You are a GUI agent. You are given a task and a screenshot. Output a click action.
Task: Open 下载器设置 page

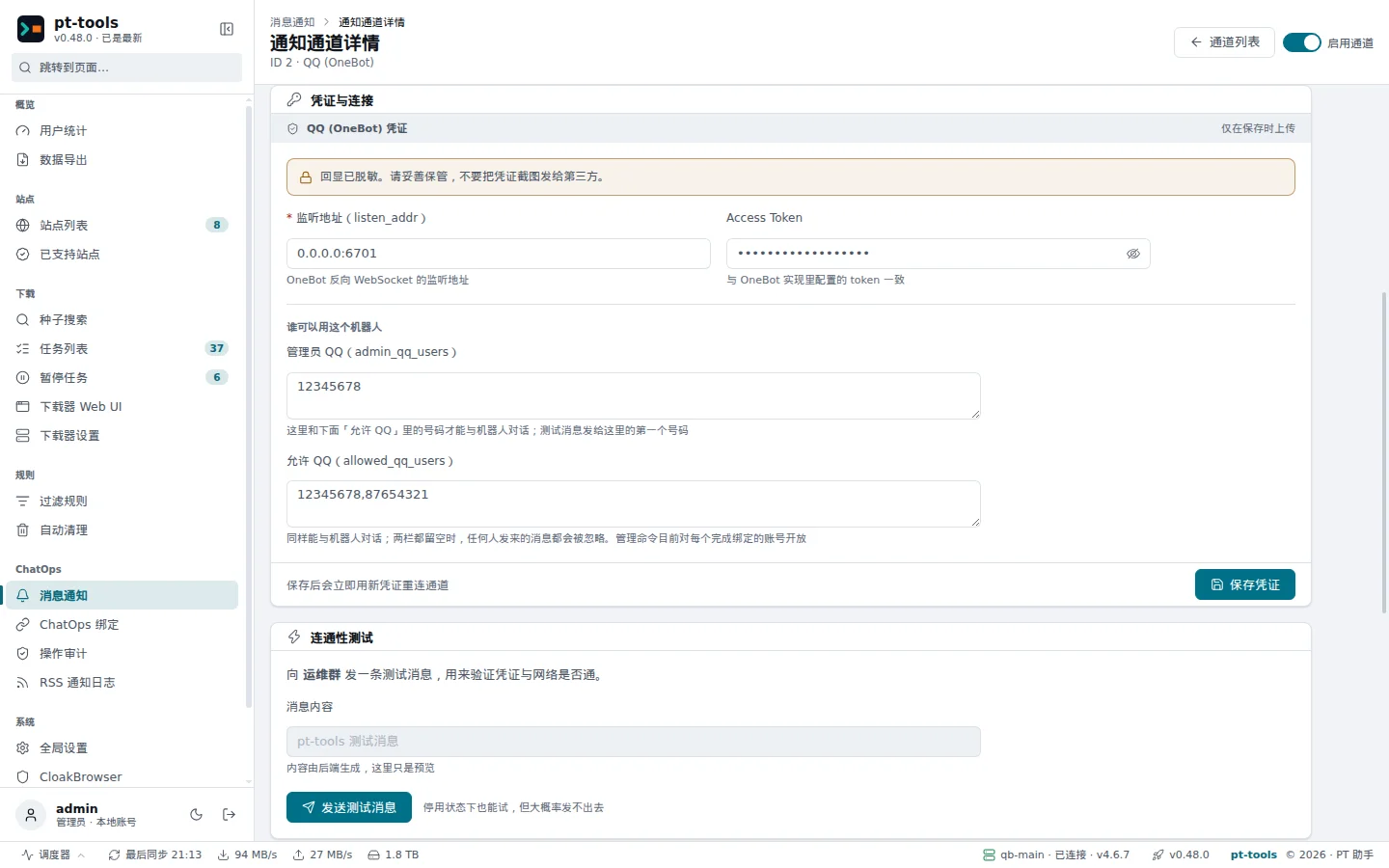(122, 436)
